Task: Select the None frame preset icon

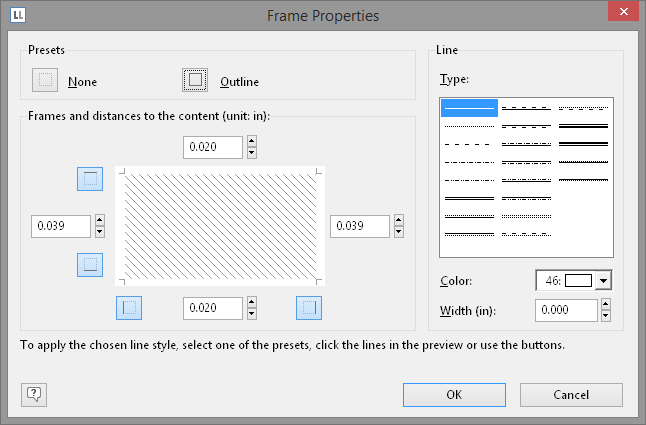Action: pyautogui.click(x=45, y=81)
